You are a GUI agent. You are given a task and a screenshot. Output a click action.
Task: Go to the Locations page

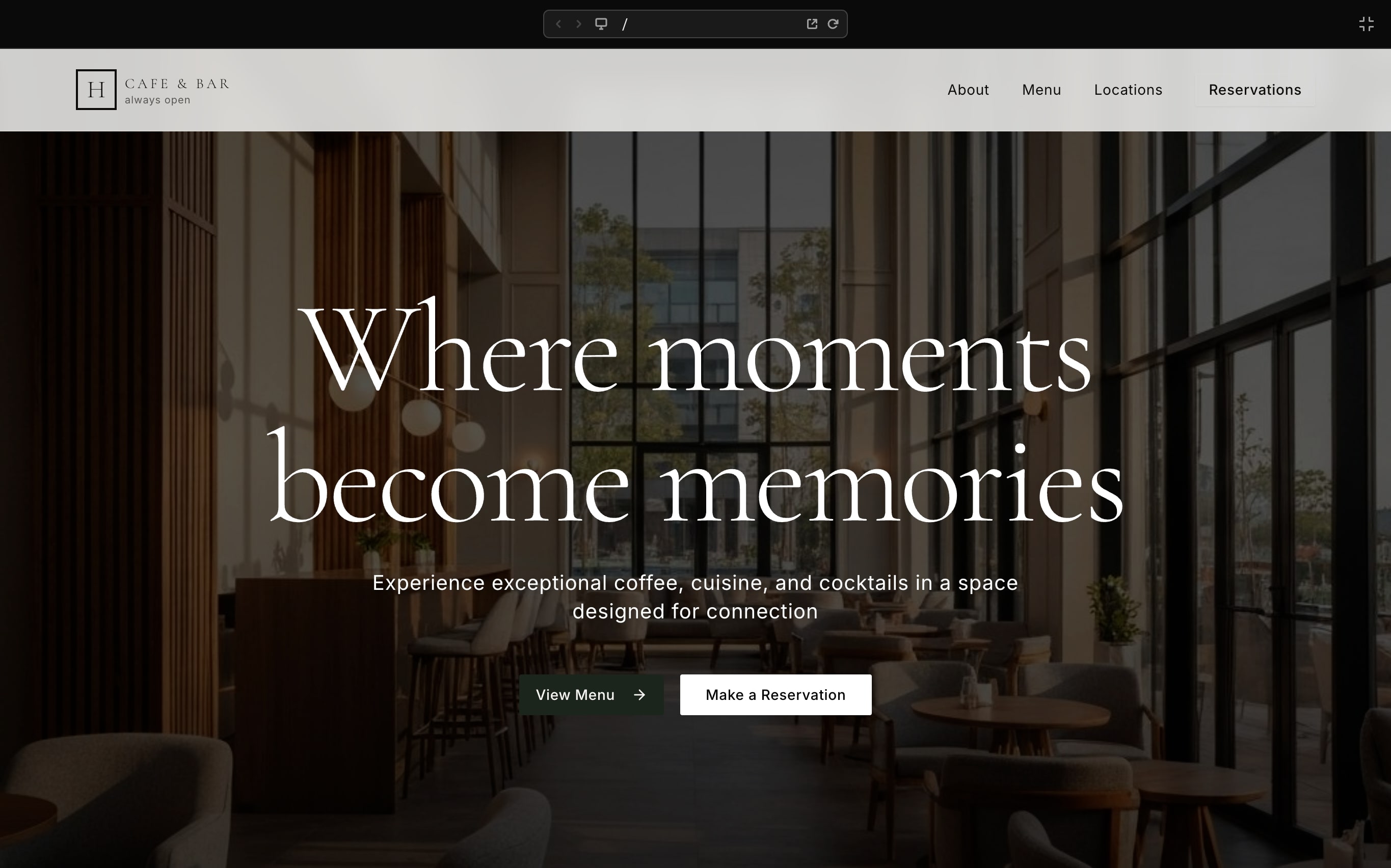coord(1128,90)
